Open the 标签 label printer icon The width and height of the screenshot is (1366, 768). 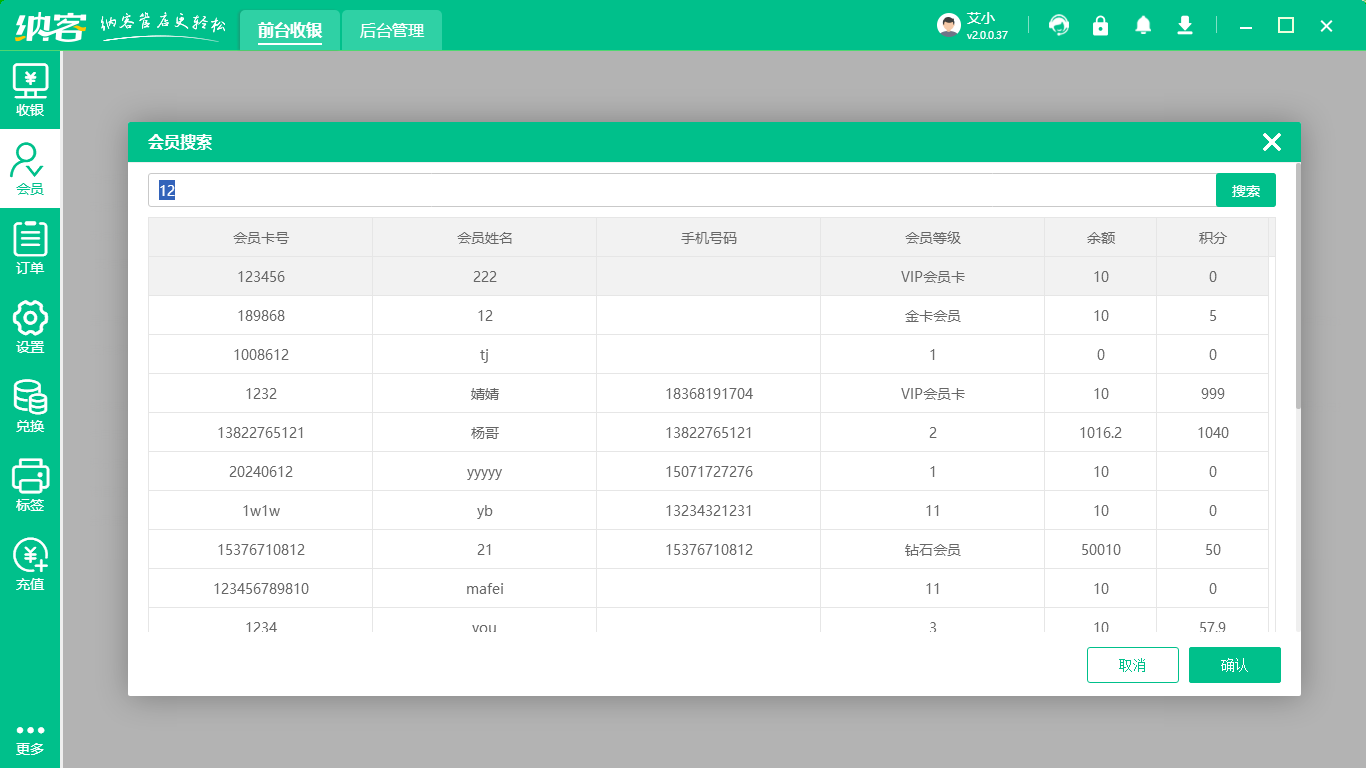coord(30,484)
